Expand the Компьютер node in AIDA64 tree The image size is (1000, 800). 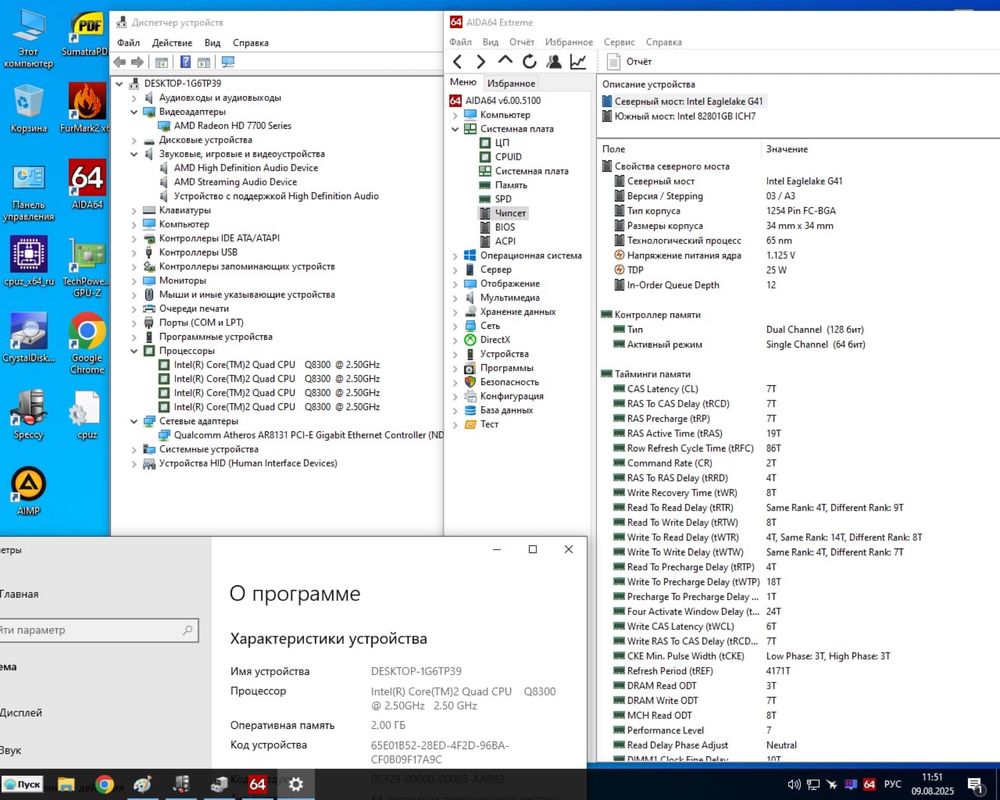tap(455, 115)
